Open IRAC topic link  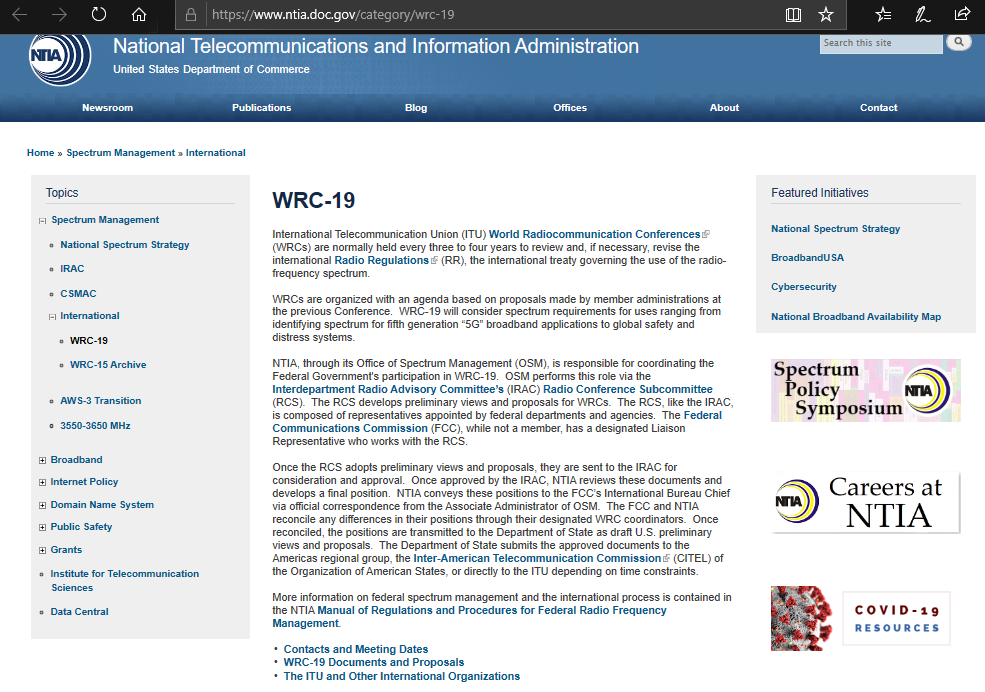point(72,269)
